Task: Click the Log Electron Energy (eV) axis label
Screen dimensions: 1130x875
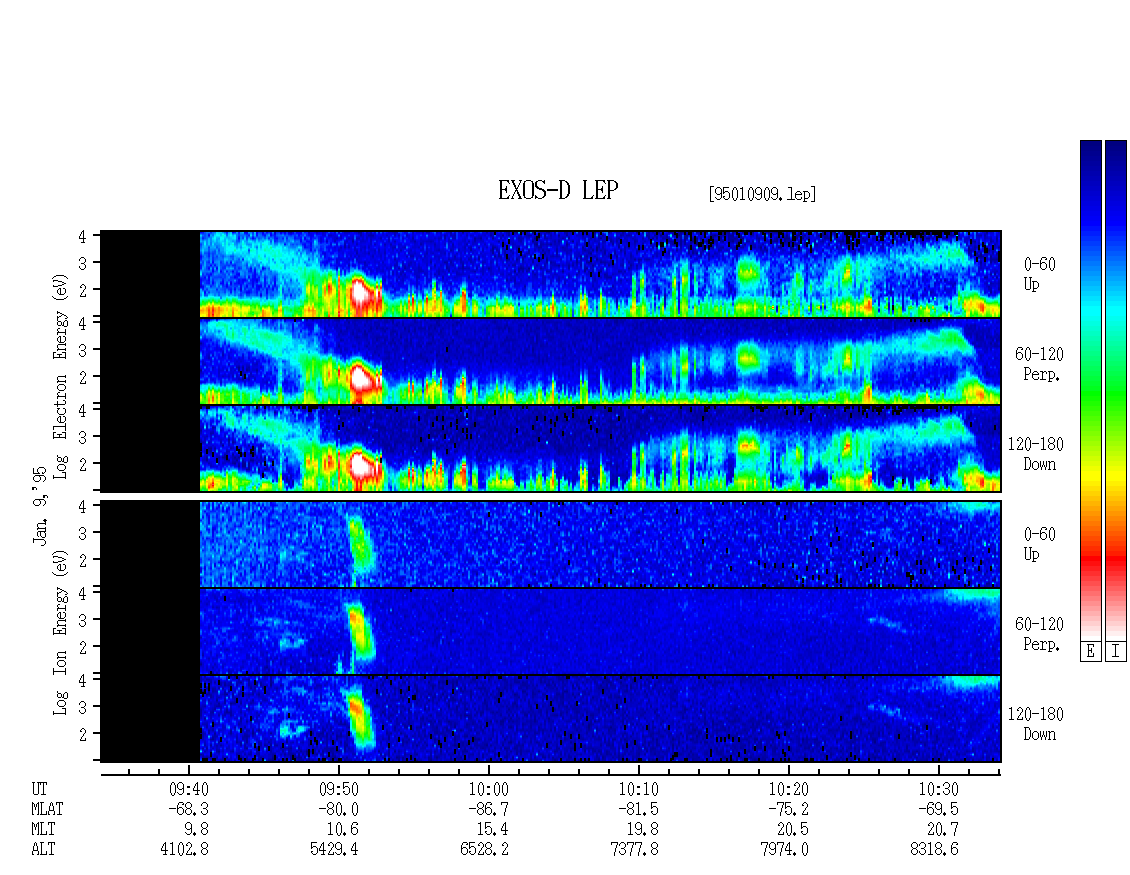Action: [x=60, y=376]
